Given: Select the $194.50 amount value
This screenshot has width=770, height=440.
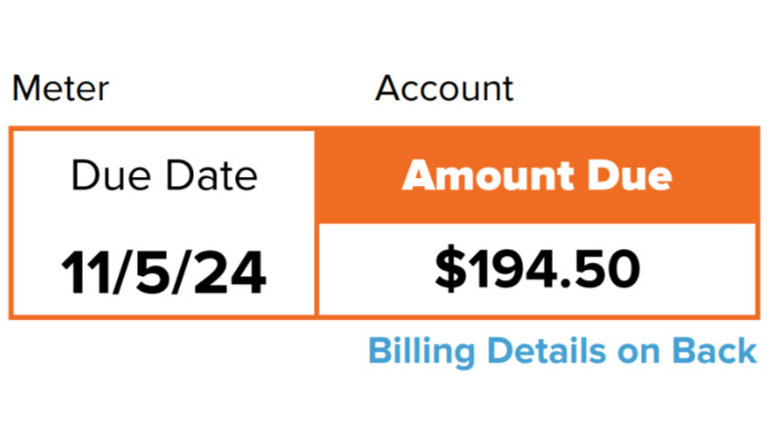Looking at the screenshot, I should point(537,268).
